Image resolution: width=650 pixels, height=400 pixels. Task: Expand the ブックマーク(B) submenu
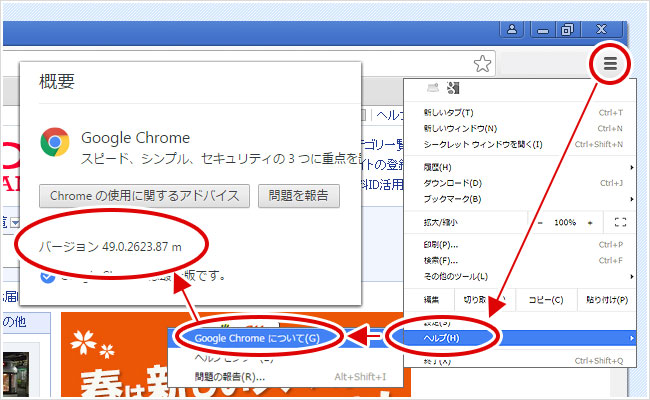[x=520, y=199]
